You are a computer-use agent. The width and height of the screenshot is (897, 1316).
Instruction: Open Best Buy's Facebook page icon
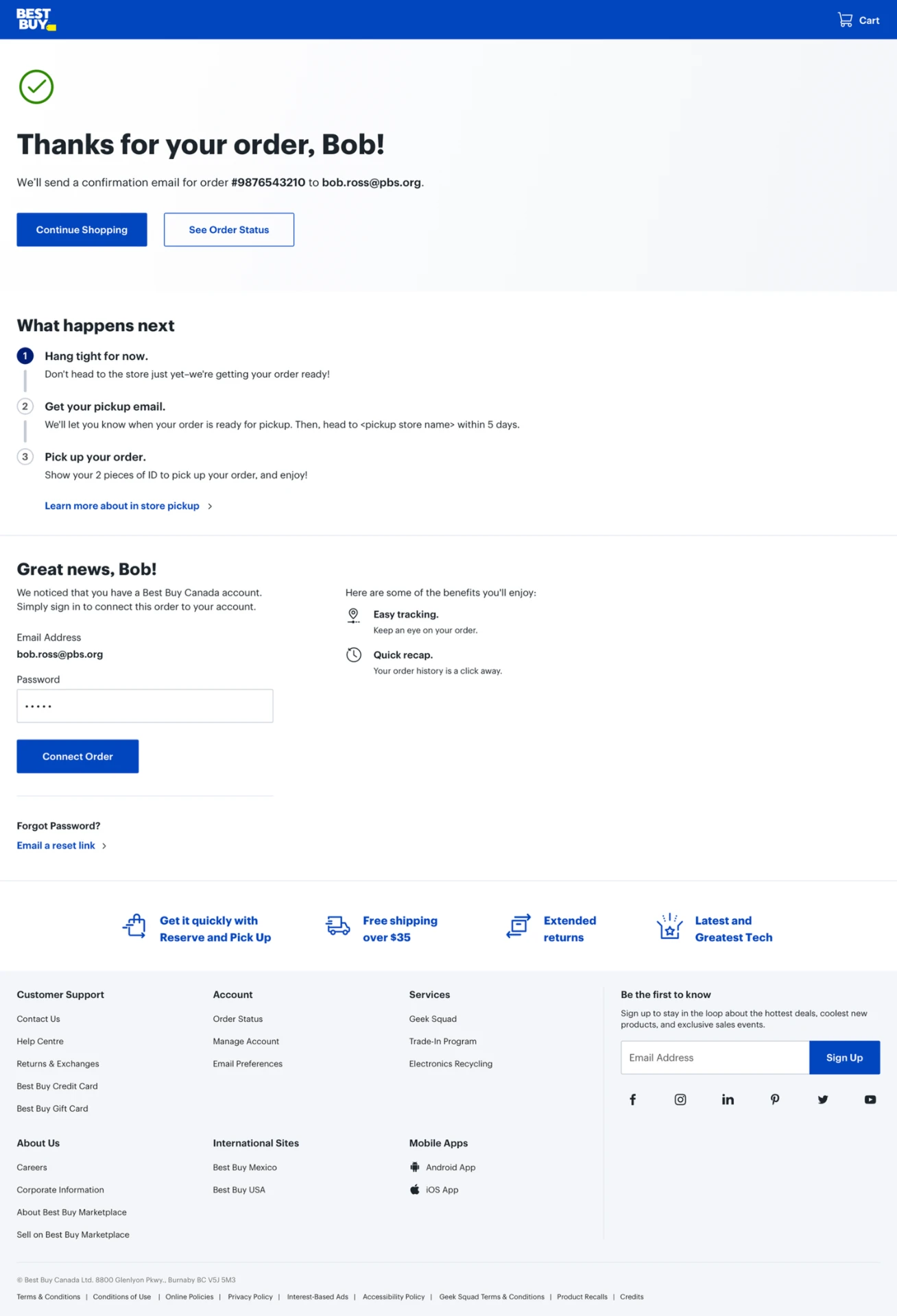[x=633, y=1099]
